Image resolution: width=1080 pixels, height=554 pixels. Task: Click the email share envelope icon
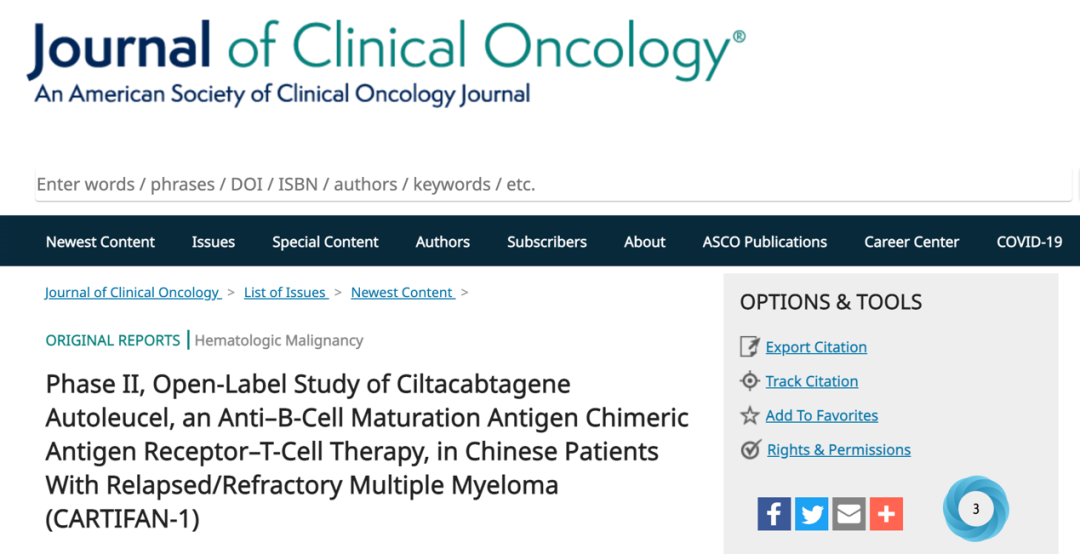pyautogui.click(x=849, y=514)
